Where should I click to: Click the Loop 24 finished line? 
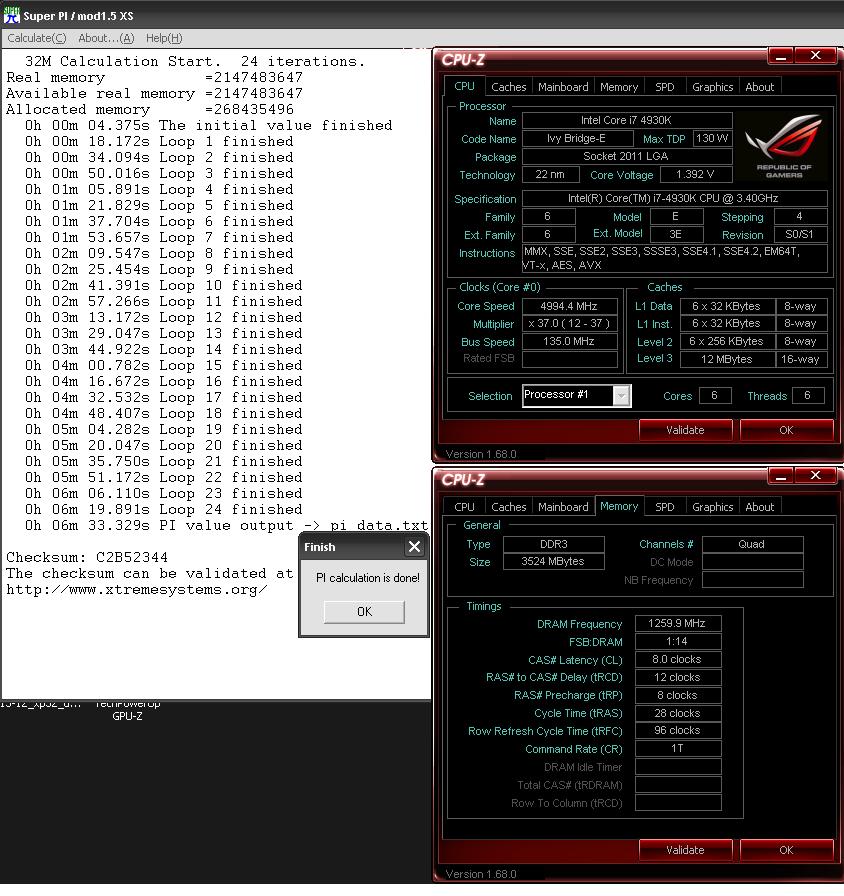163,509
